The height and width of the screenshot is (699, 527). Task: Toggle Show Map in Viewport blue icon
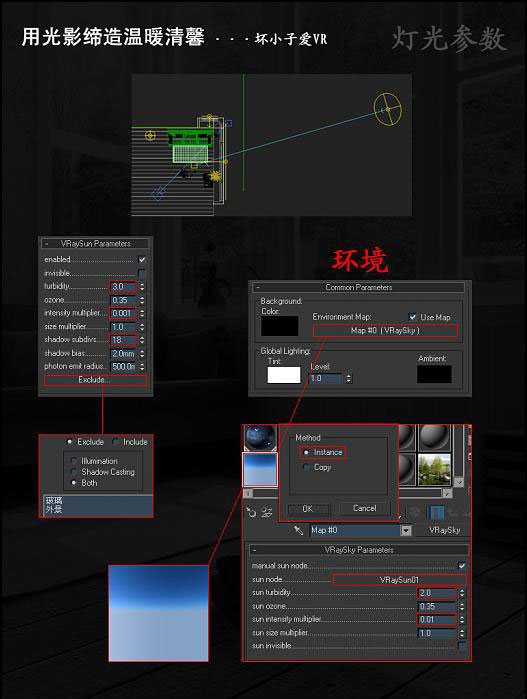[436, 513]
